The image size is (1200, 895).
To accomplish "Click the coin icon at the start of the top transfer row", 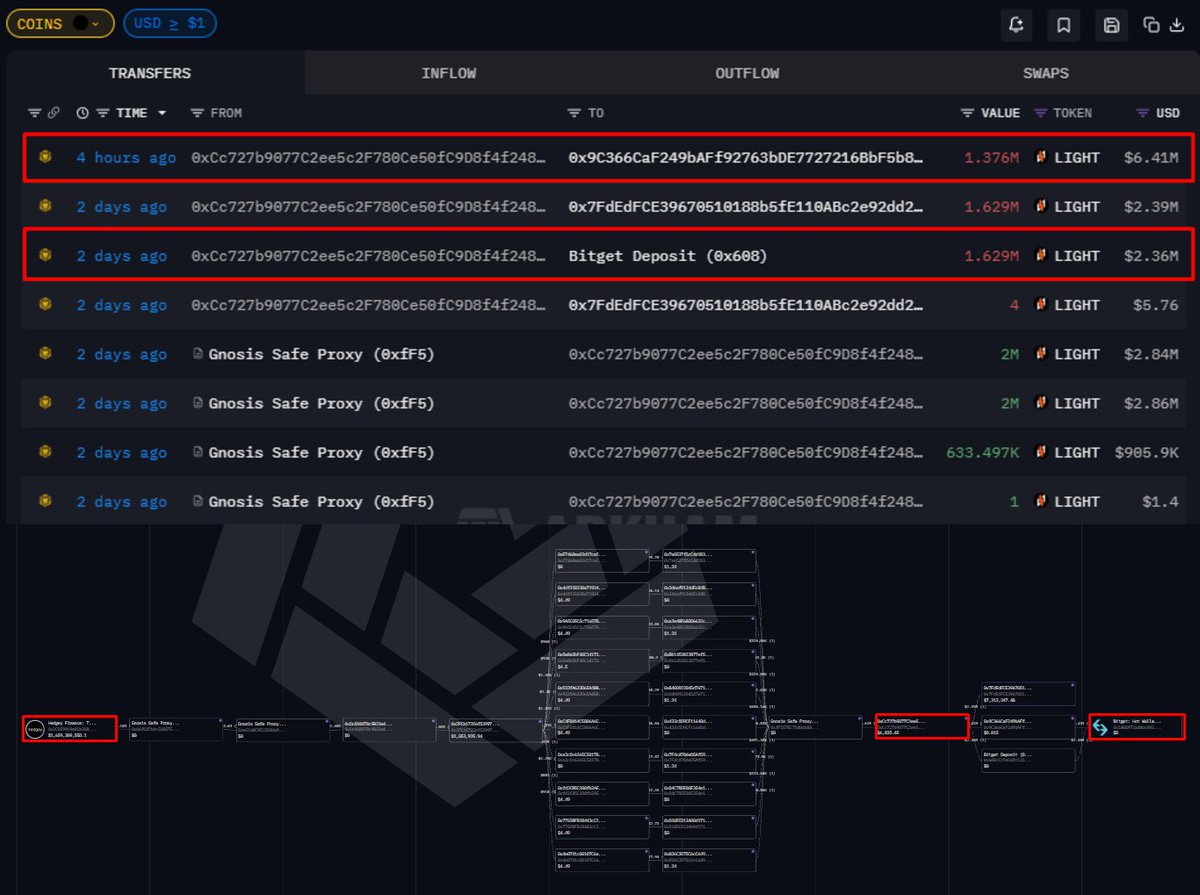I will pyautogui.click(x=44, y=157).
